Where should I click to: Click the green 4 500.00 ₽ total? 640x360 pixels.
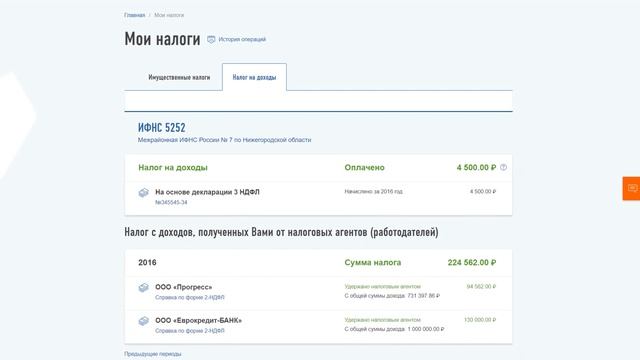click(476, 168)
